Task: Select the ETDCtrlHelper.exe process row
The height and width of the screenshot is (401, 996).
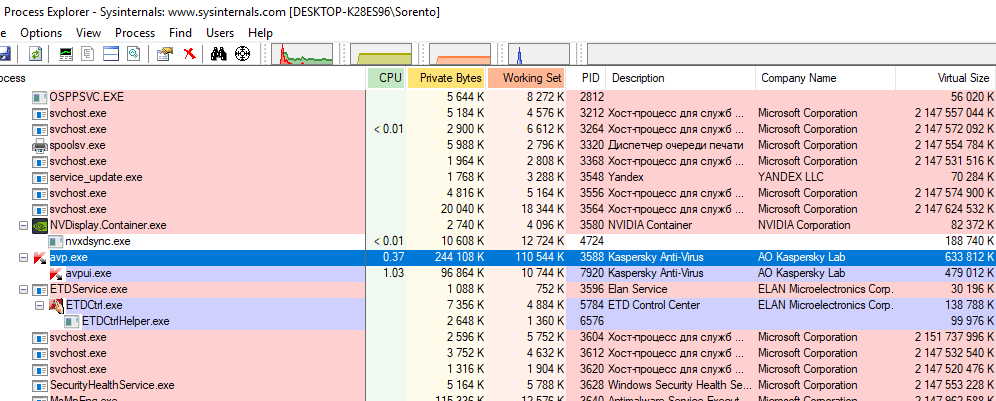Action: coord(498,322)
